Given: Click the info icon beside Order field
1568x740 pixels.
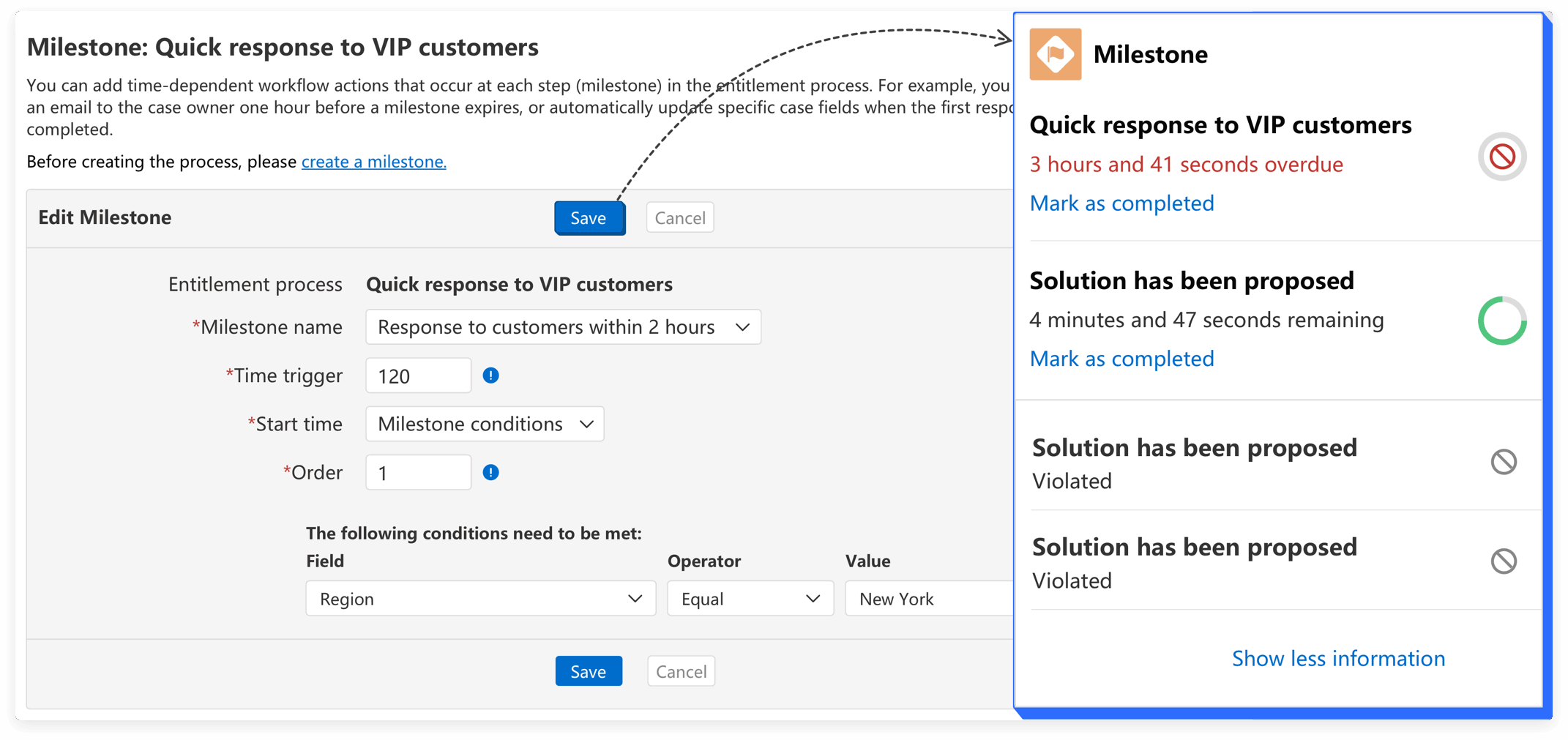Looking at the screenshot, I should (x=490, y=472).
